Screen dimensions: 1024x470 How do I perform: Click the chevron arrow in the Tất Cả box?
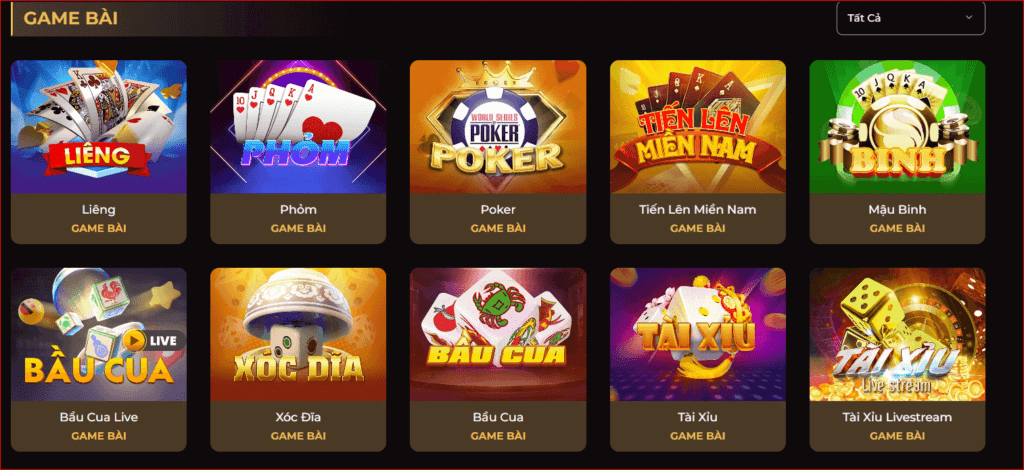tap(968, 18)
